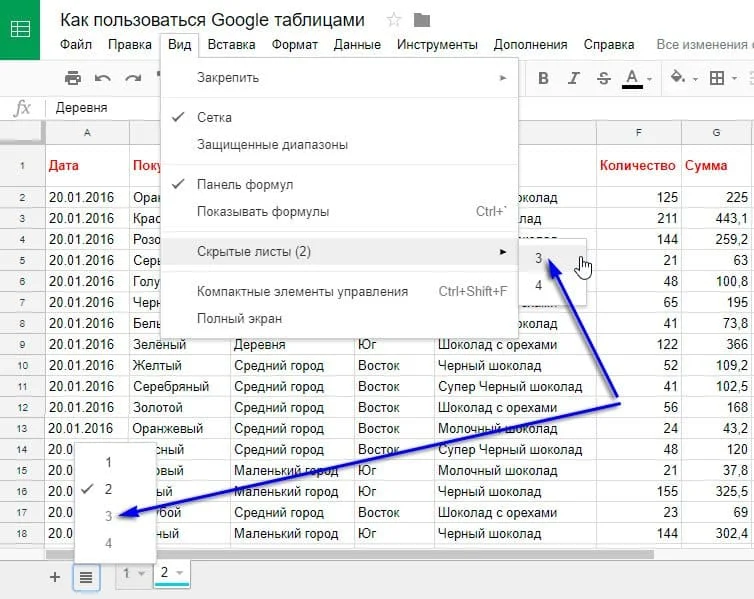This screenshot has width=754, height=599.
Task: Open the Вставка menu
Action: coord(231,45)
